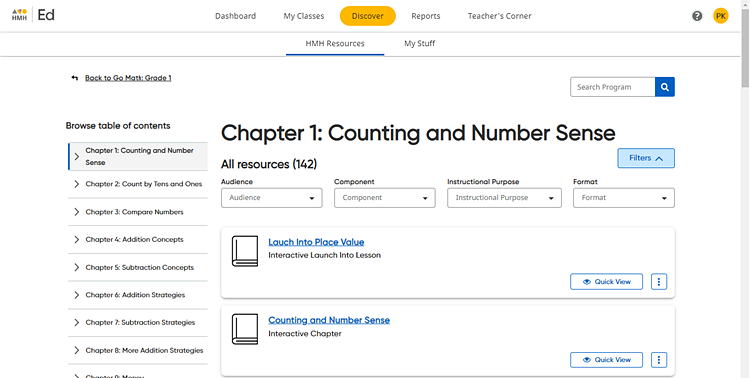Open the Component dropdown
This screenshot has width=751, height=378.
(x=385, y=198)
